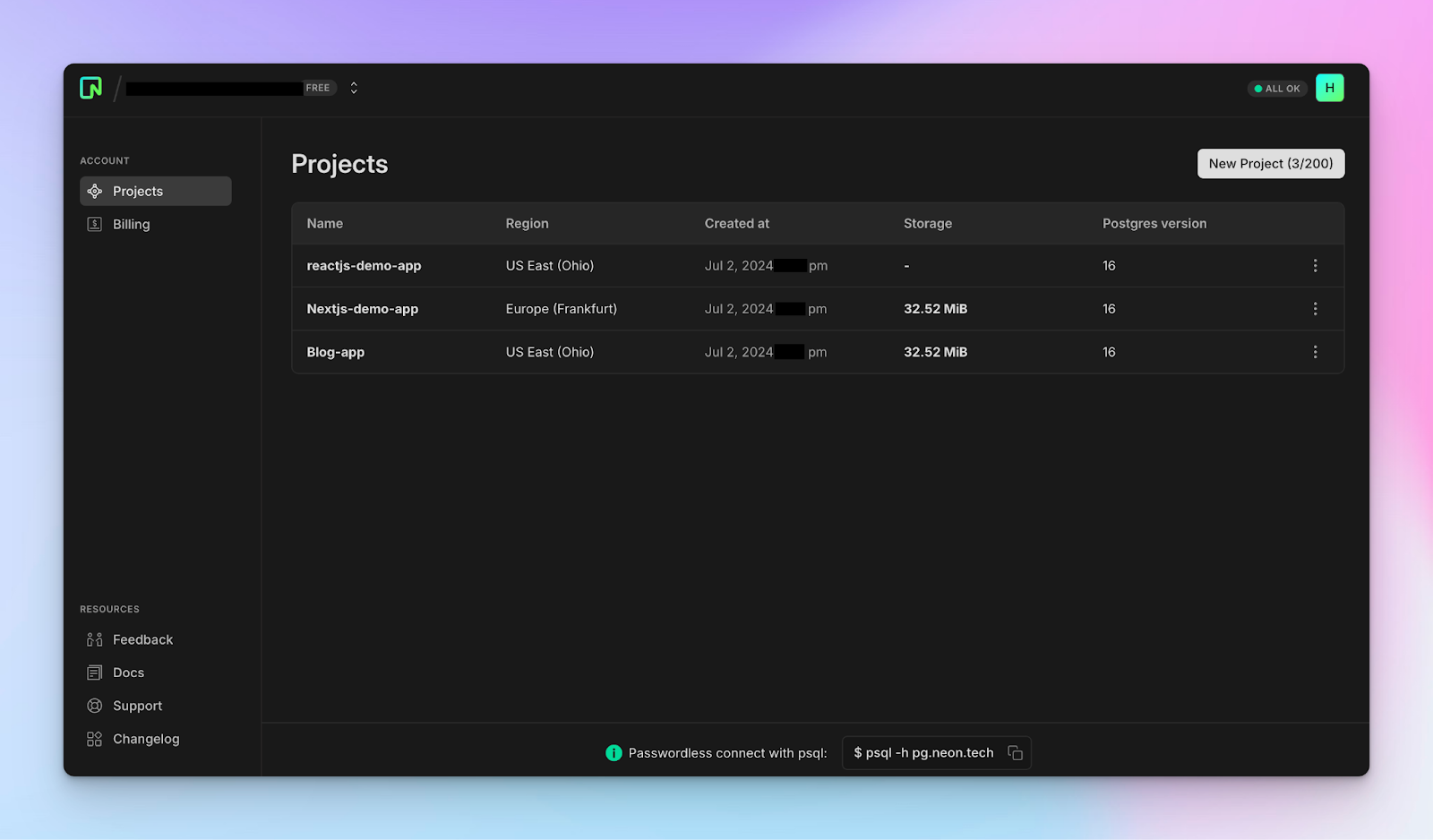Viewport: 1433px width, 840px height.
Task: Click Europe (Frankfurt) region cell
Action: [562, 309]
